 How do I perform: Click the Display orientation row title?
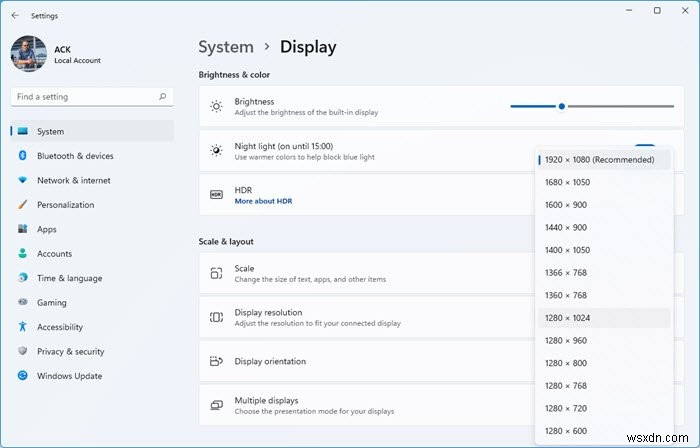(270, 361)
